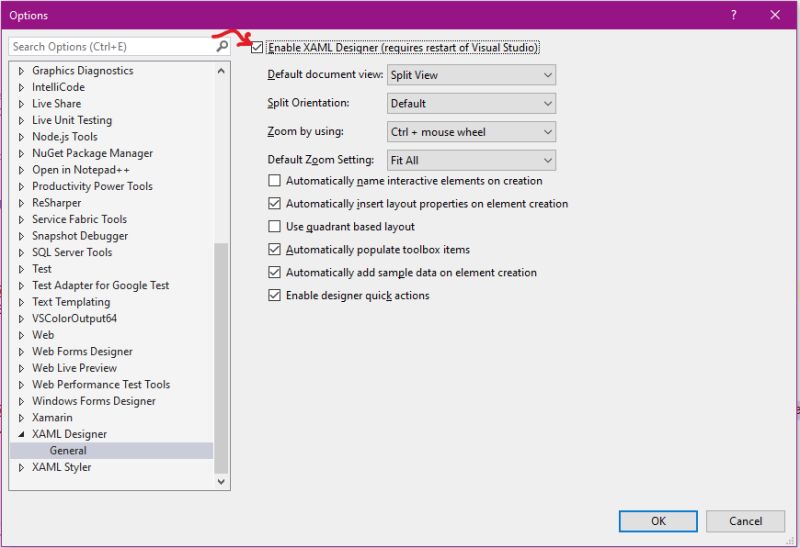Expand the NuGet Package Manager arrow
This screenshot has width=800, height=548.
point(21,154)
